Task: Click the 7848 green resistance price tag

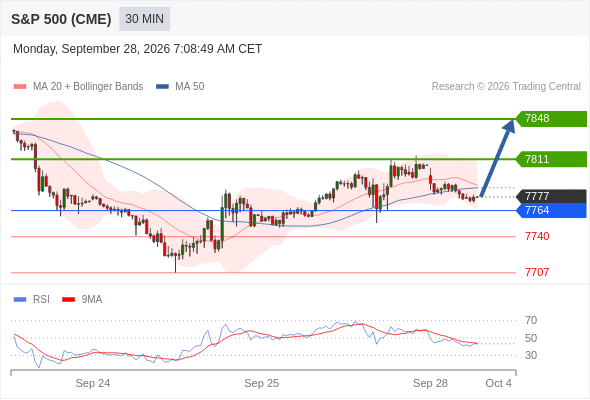Action: (551, 119)
